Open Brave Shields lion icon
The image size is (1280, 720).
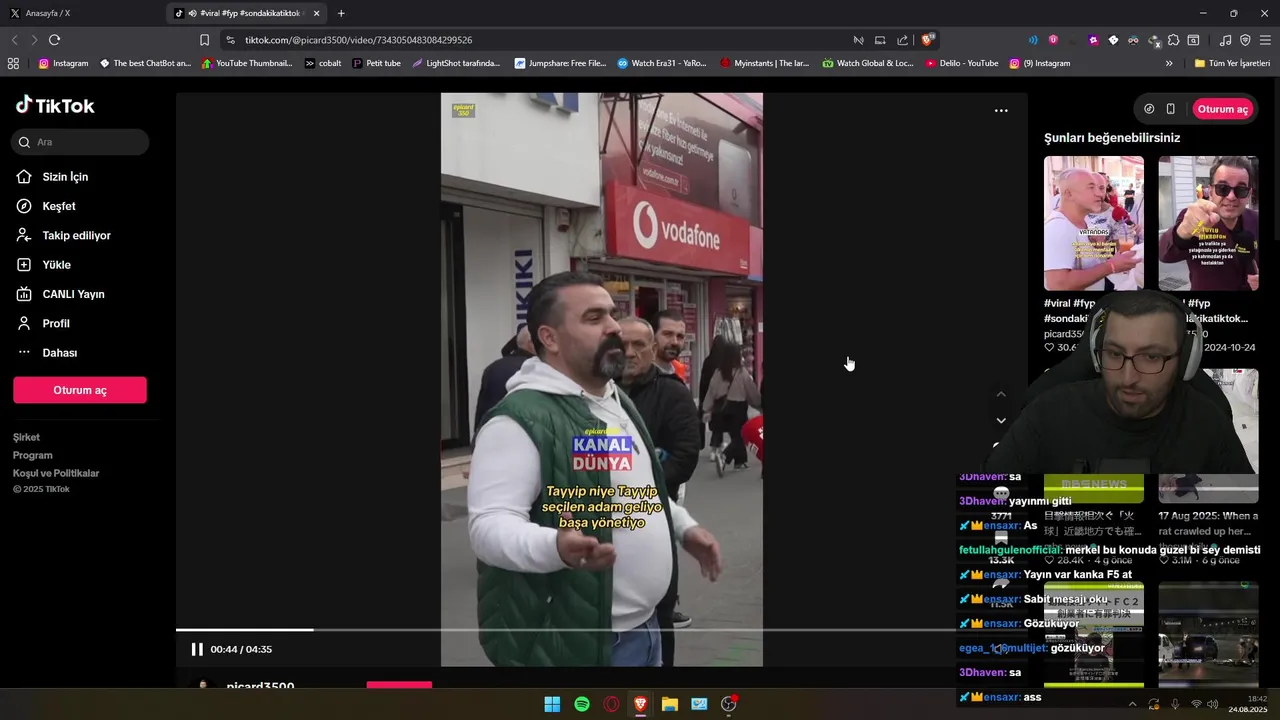927,40
